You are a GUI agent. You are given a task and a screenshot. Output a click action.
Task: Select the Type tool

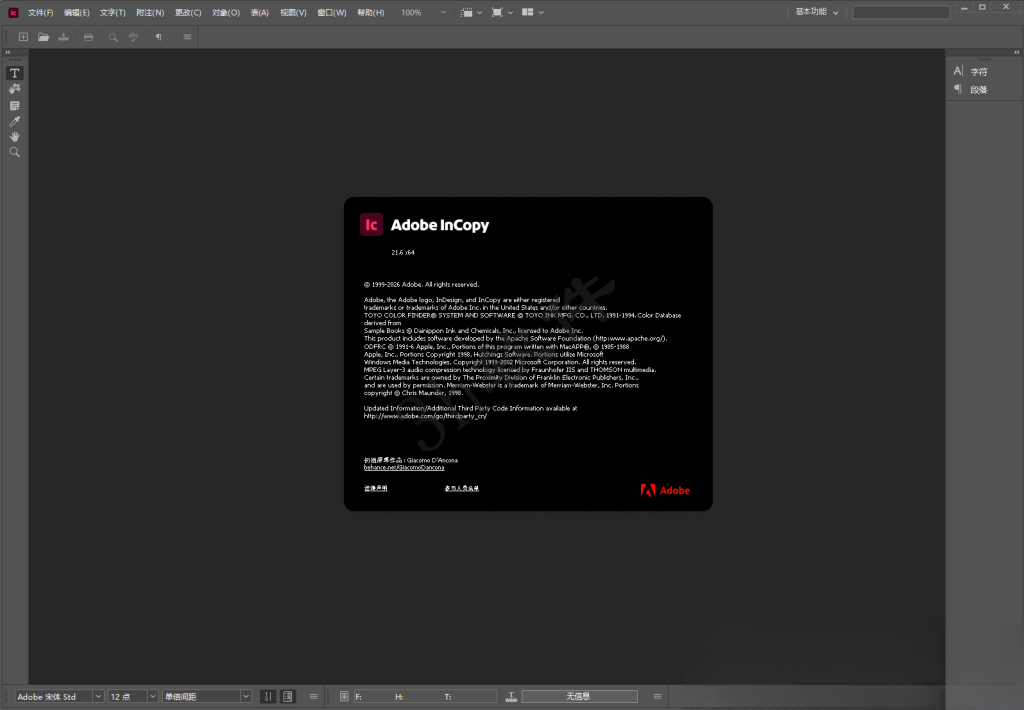(x=14, y=73)
